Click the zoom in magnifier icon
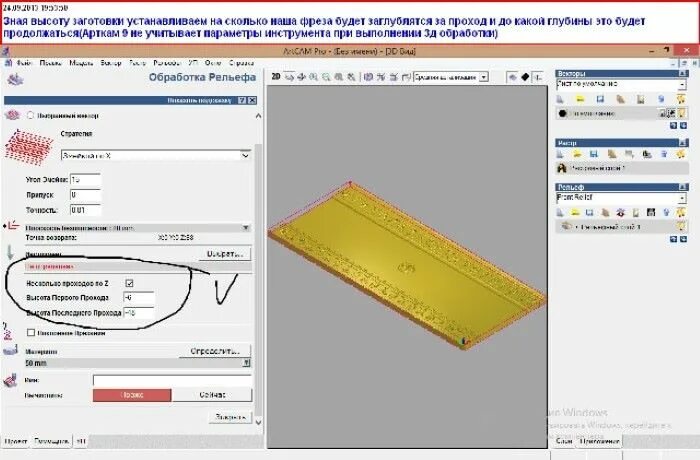This screenshot has height=460, width=700. [x=314, y=77]
